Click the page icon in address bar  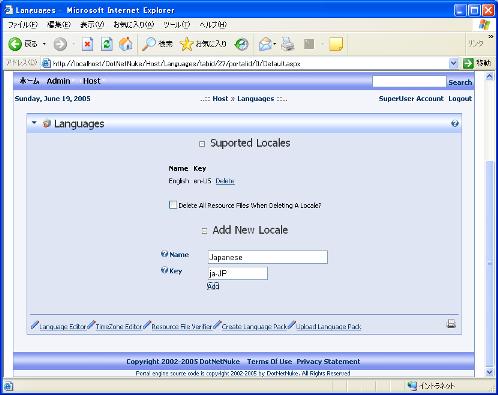[x=46, y=63]
